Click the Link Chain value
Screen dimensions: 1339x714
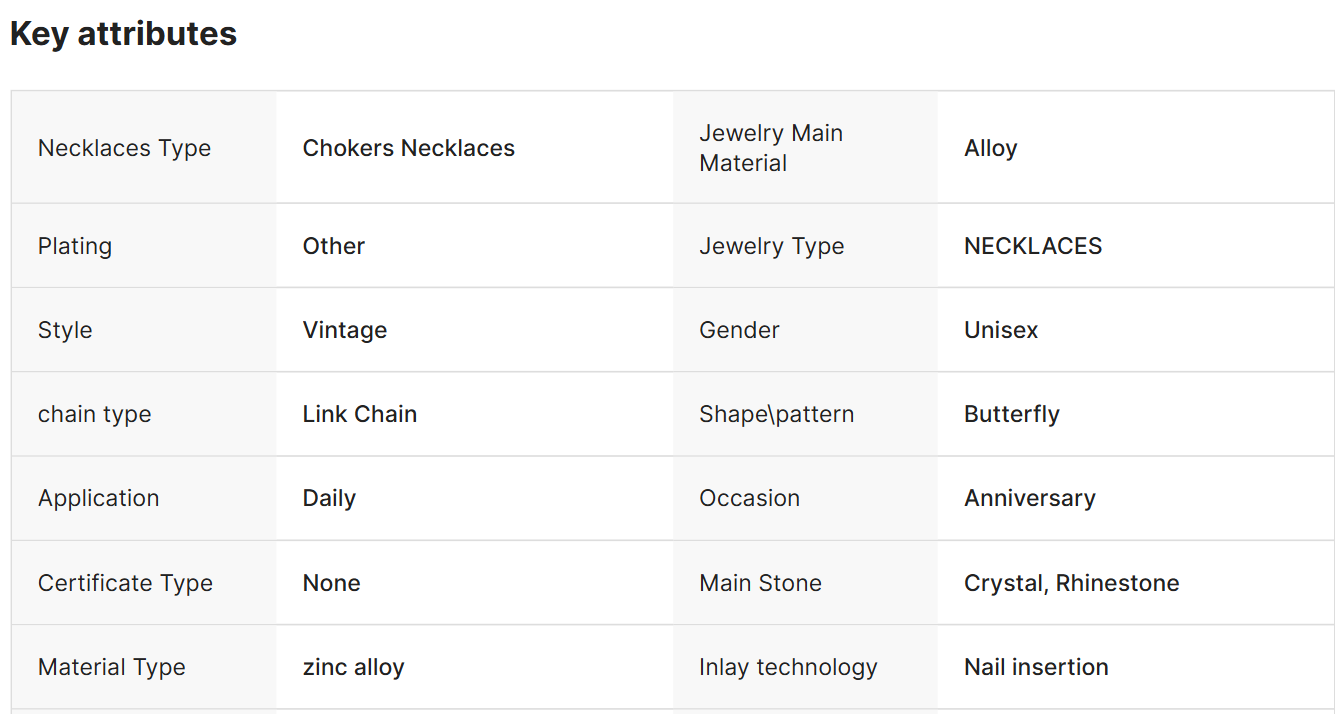click(359, 414)
